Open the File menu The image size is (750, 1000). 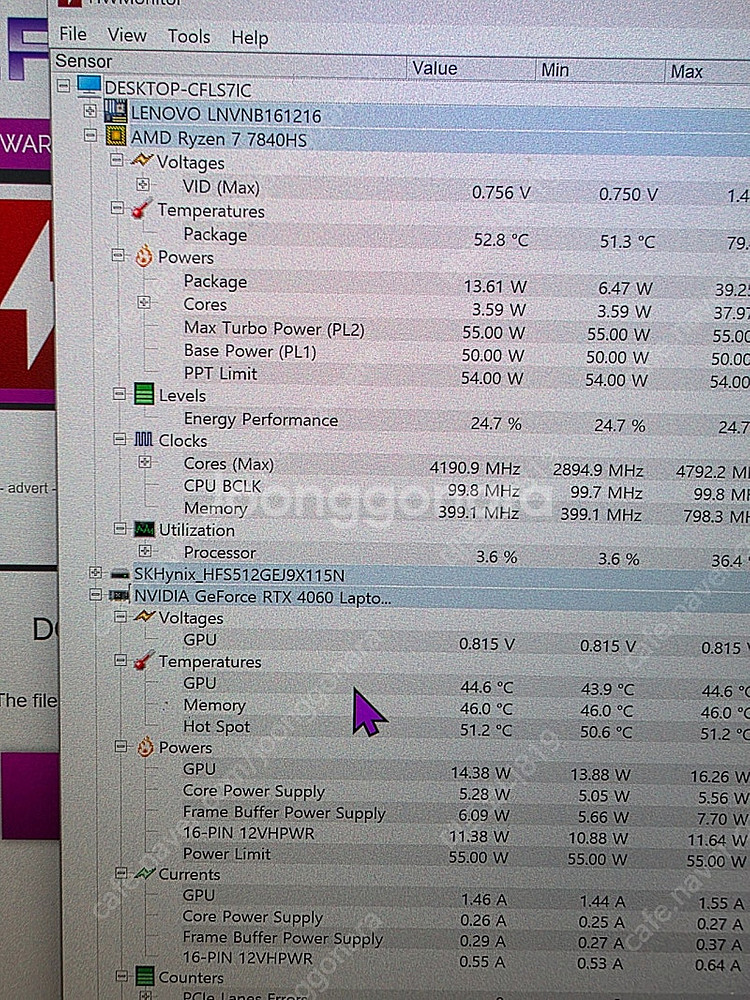(x=73, y=33)
